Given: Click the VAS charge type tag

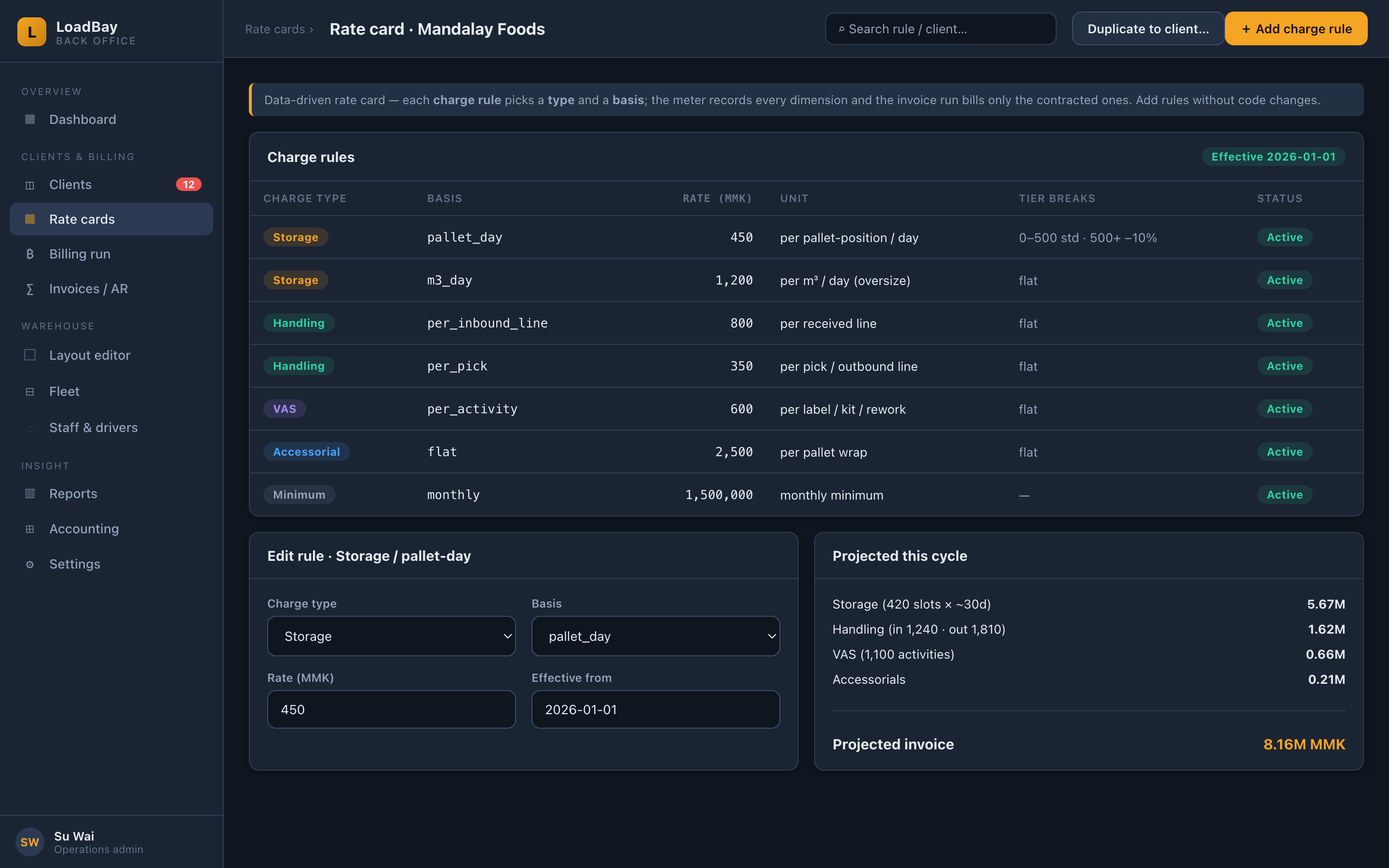Looking at the screenshot, I should [x=285, y=409].
